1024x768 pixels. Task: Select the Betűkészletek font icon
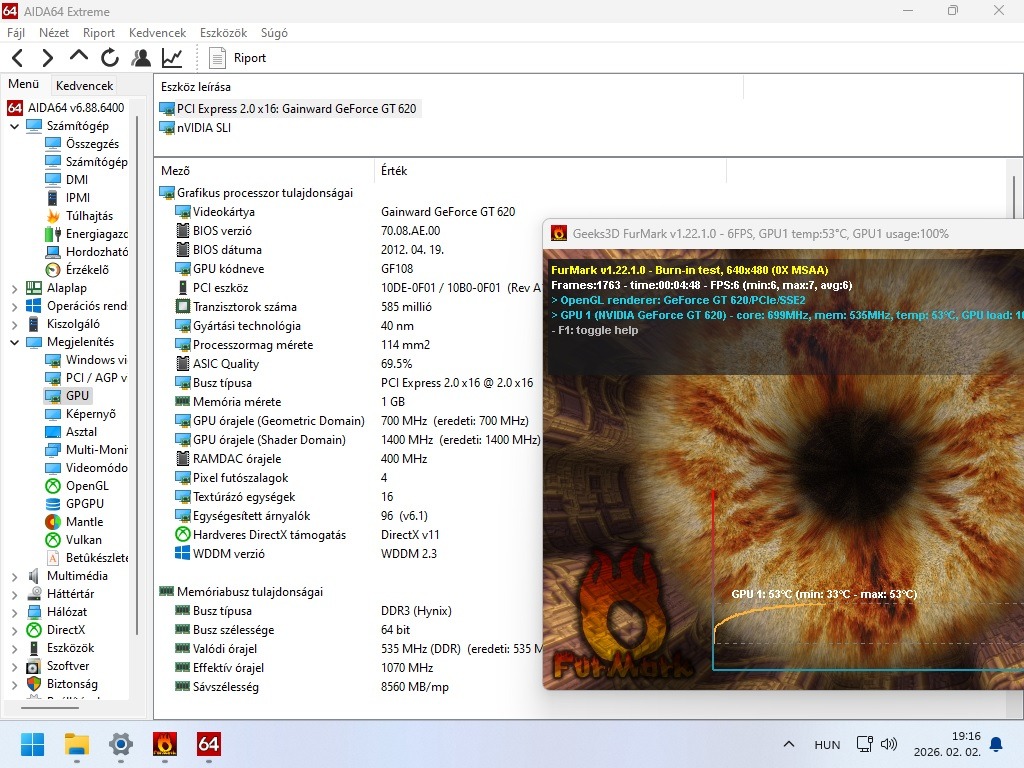(53, 558)
